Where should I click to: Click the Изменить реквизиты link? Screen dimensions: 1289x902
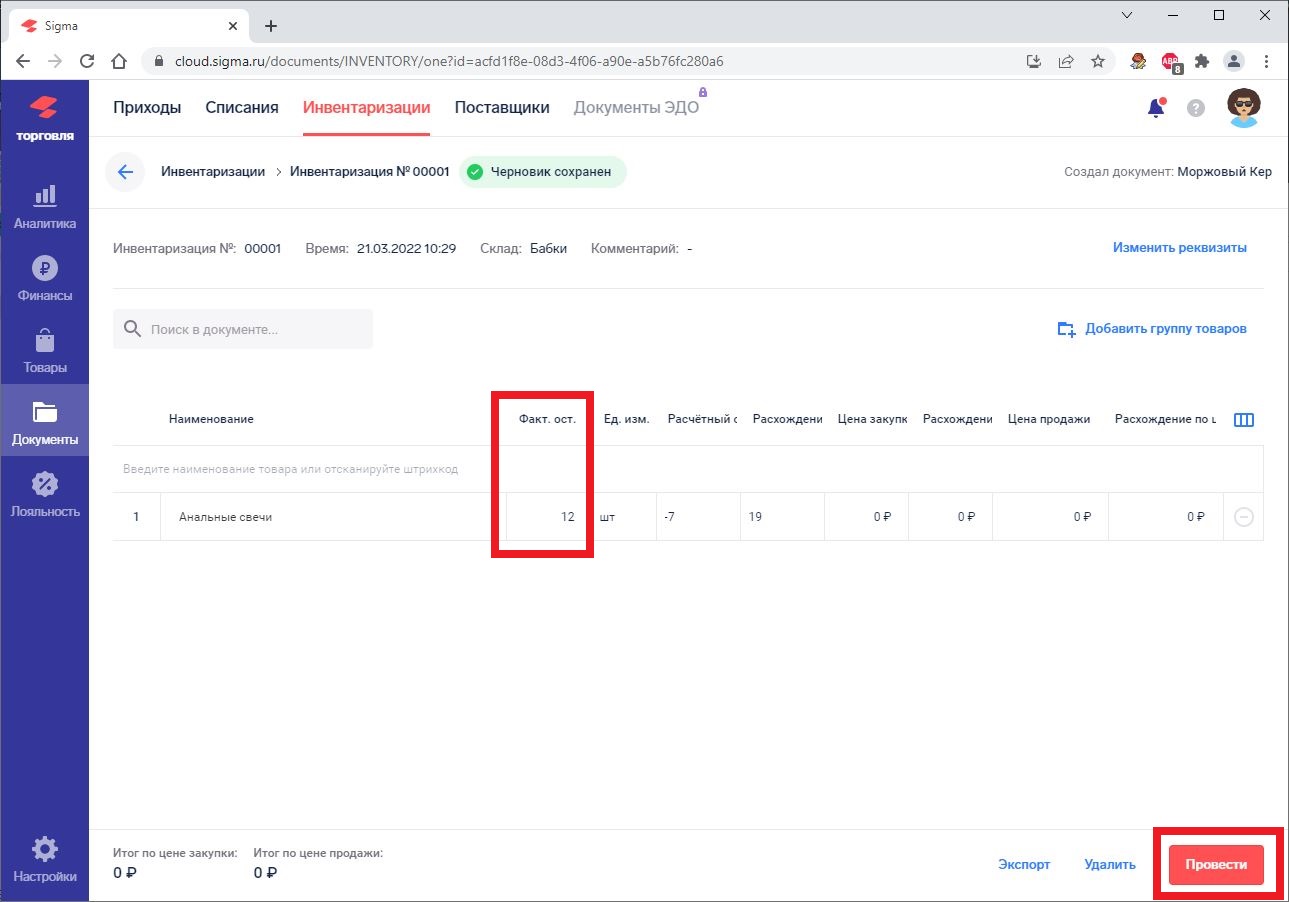tap(1179, 248)
